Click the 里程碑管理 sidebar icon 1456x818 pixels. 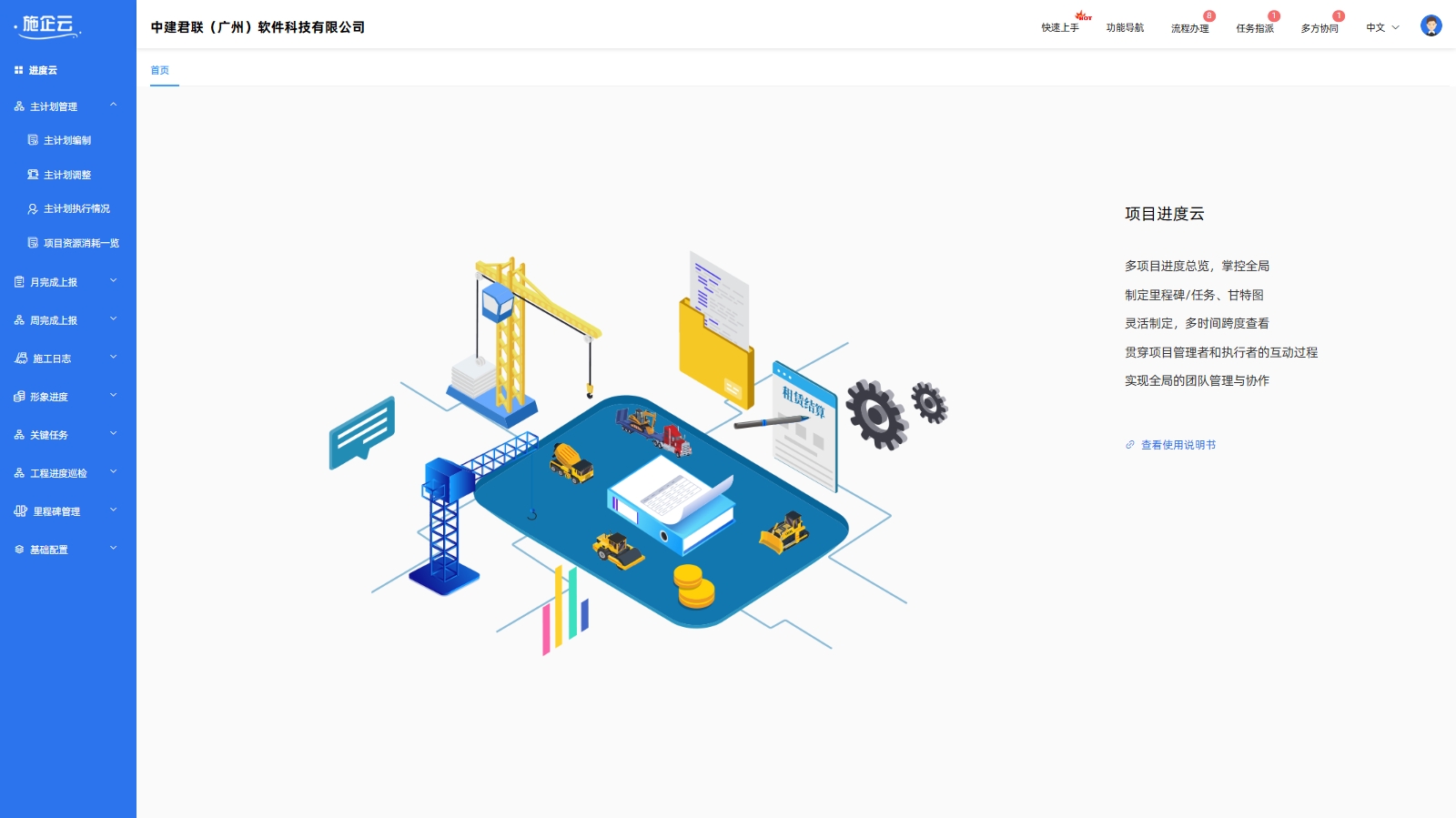click(20, 511)
